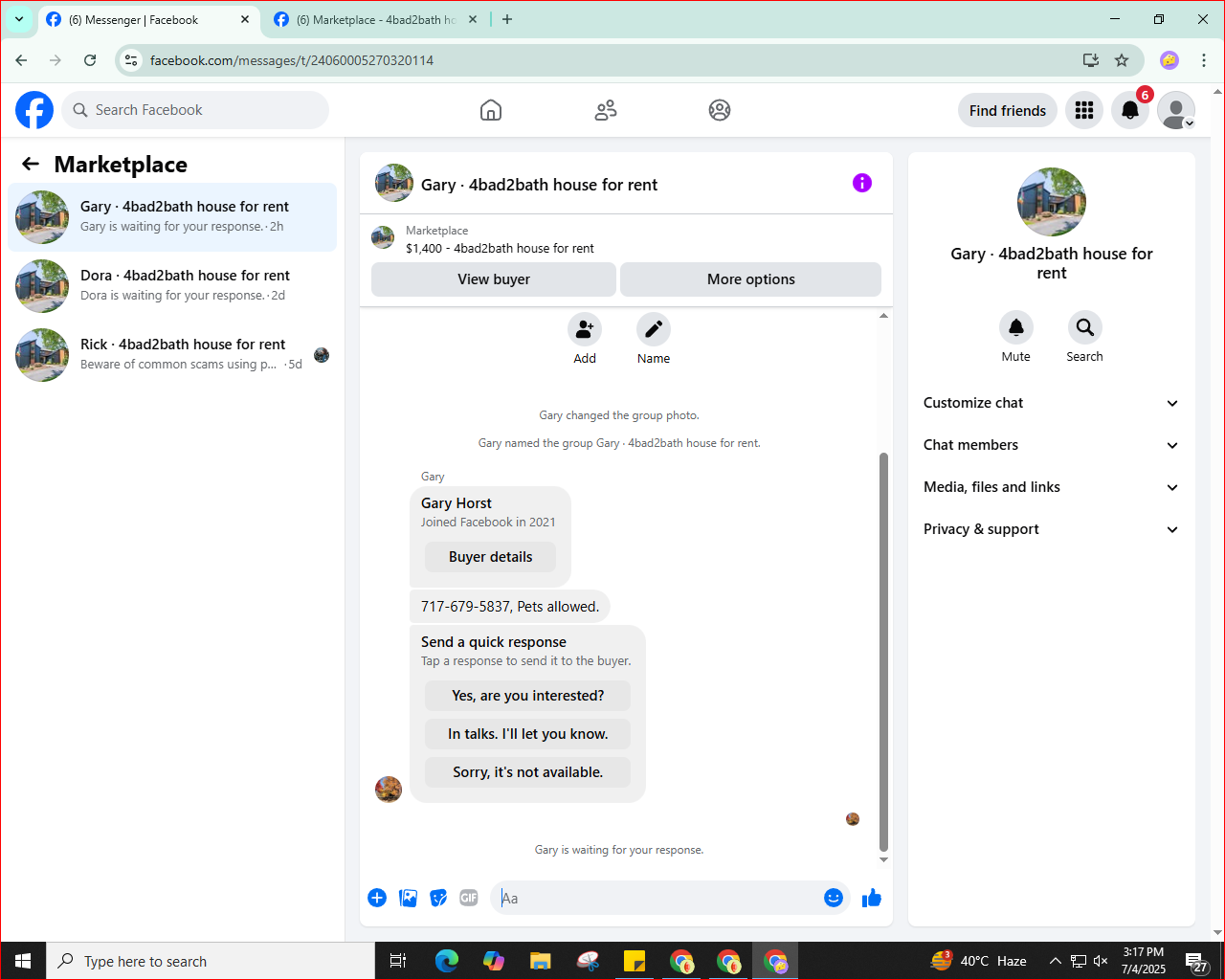Open Windows Start menu
Viewport: 1225px width, 980px height.
pyautogui.click(x=23, y=961)
